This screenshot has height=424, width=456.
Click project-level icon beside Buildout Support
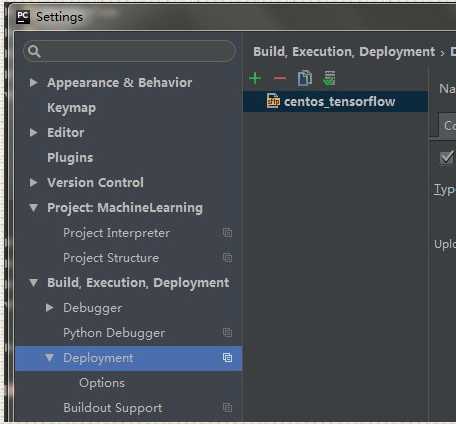(227, 407)
